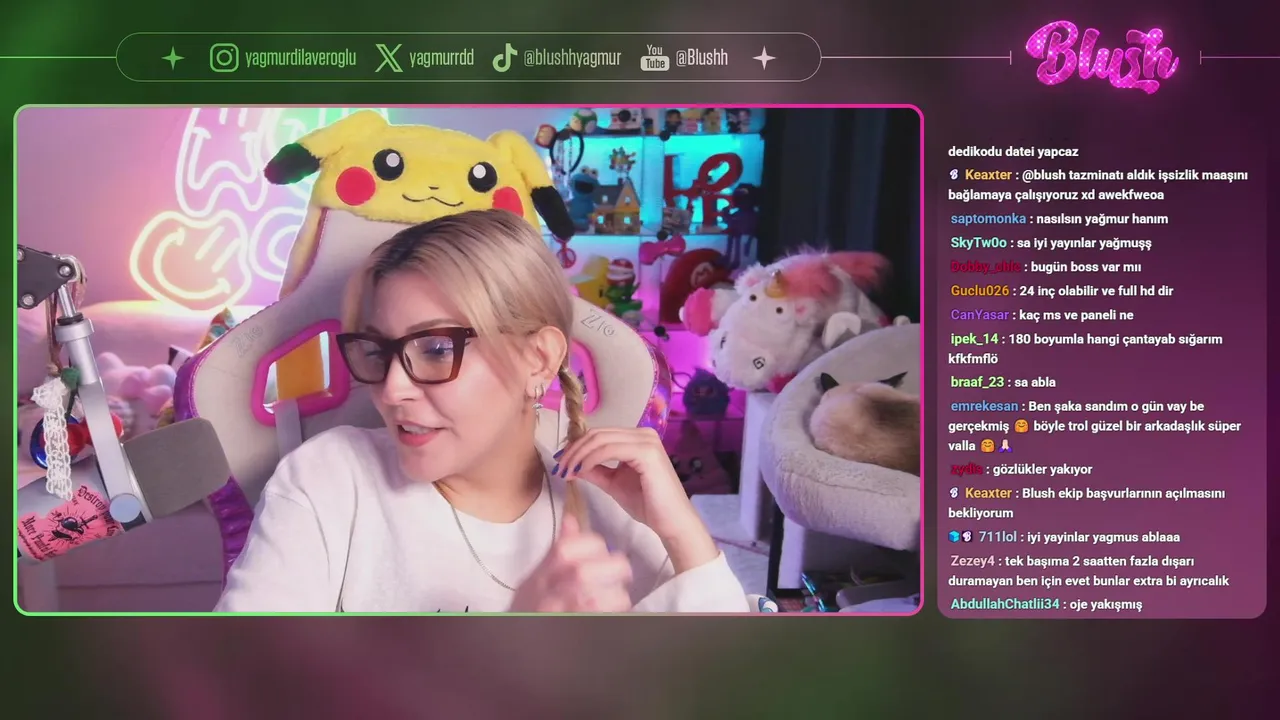Viewport: 1280px width, 720px height.
Task: Click Keaxter's name on the tazminatı message
Action: (x=988, y=175)
